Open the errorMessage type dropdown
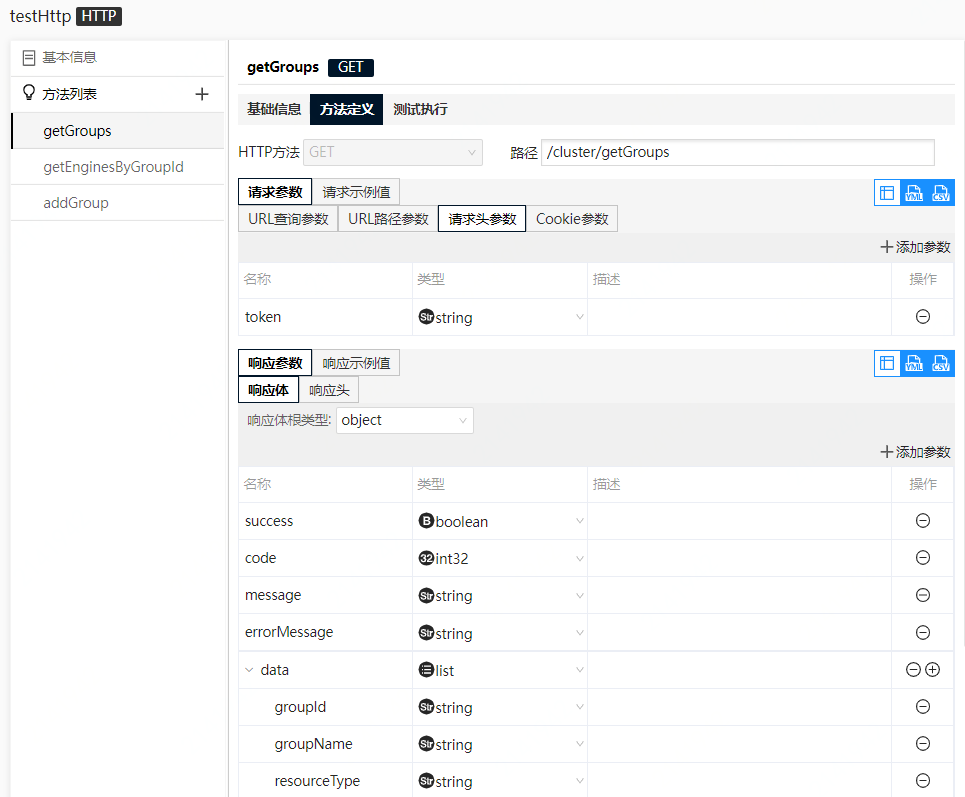This screenshot has width=965, height=797. tap(500, 633)
